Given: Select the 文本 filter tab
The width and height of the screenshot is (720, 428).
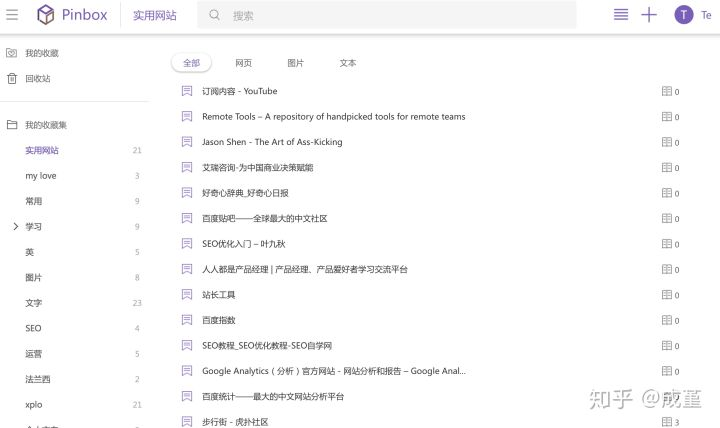Looking at the screenshot, I should [x=348, y=63].
